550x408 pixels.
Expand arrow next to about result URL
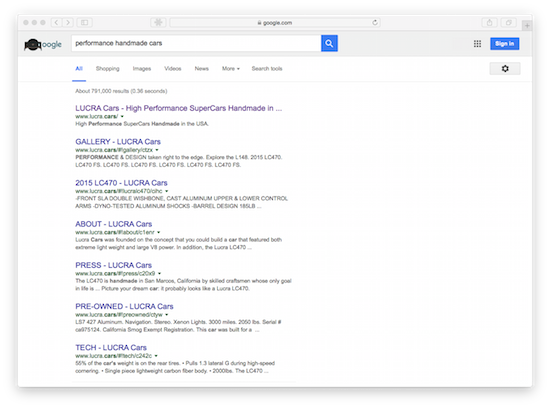coord(159,232)
